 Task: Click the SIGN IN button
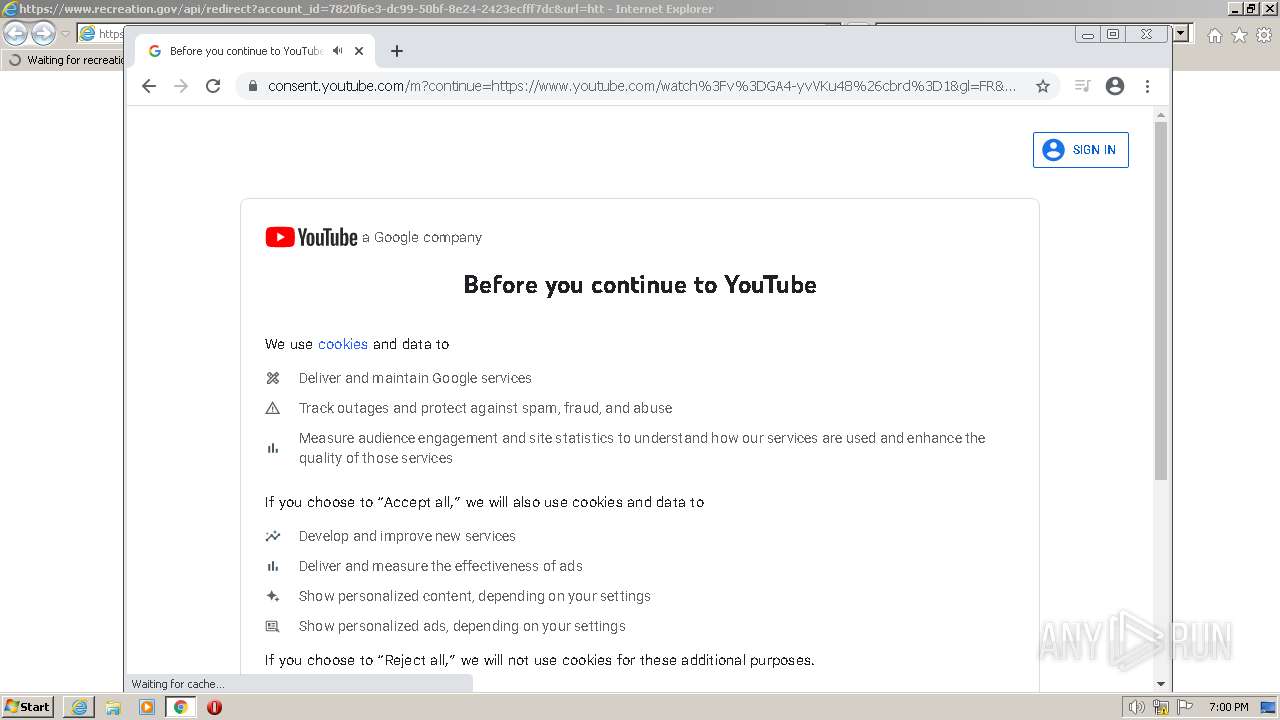coord(1081,150)
